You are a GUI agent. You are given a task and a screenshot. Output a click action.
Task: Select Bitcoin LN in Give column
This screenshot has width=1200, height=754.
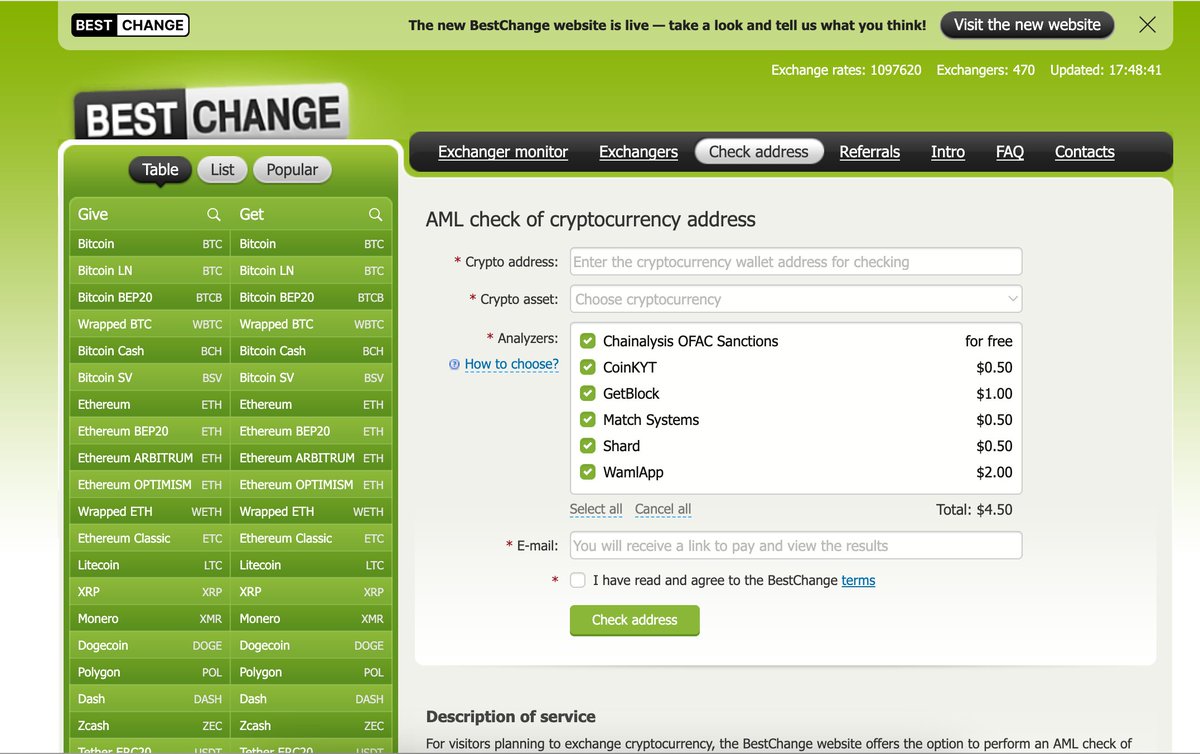tap(150, 271)
